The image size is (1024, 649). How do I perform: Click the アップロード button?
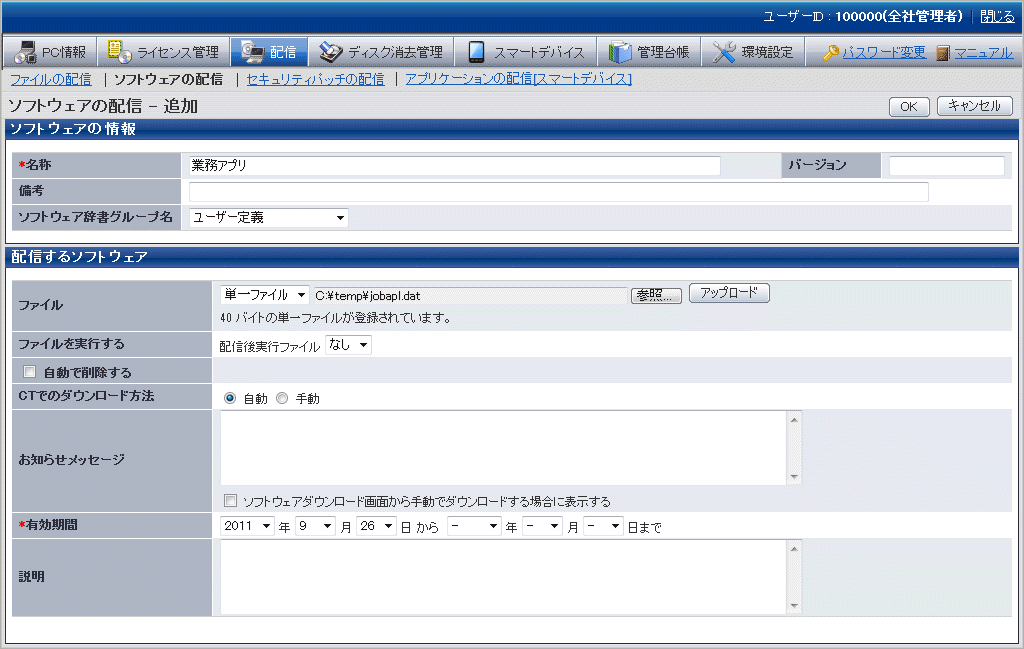click(x=729, y=293)
